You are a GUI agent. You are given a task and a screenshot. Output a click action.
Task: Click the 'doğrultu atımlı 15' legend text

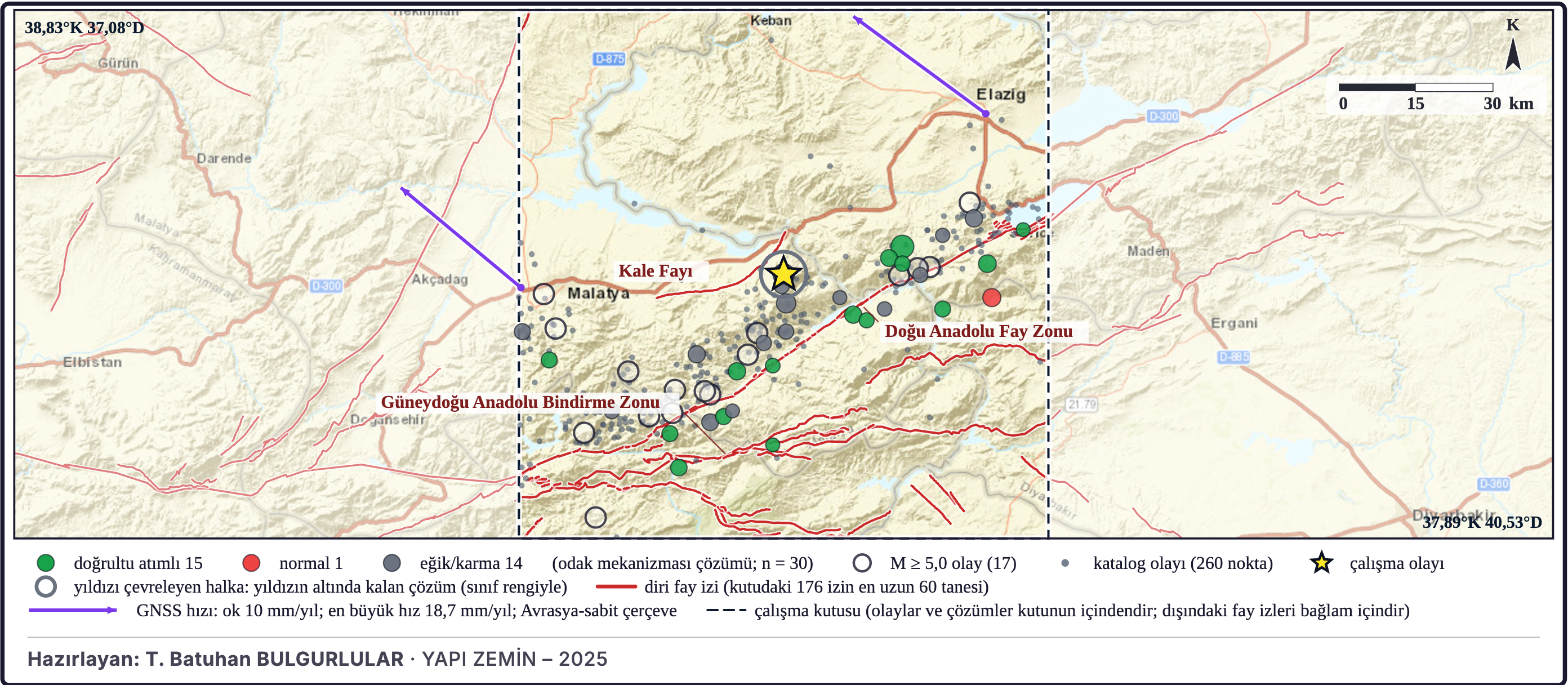click(138, 563)
